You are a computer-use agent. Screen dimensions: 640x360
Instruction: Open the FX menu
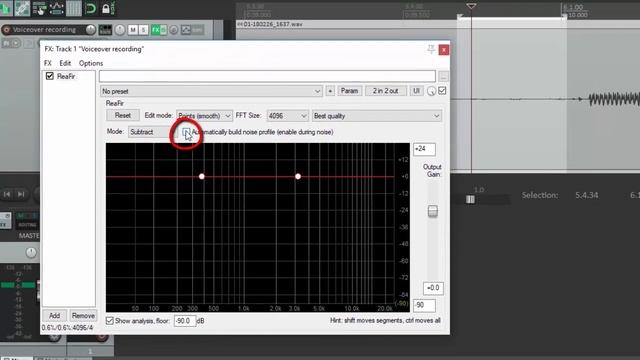[48, 63]
